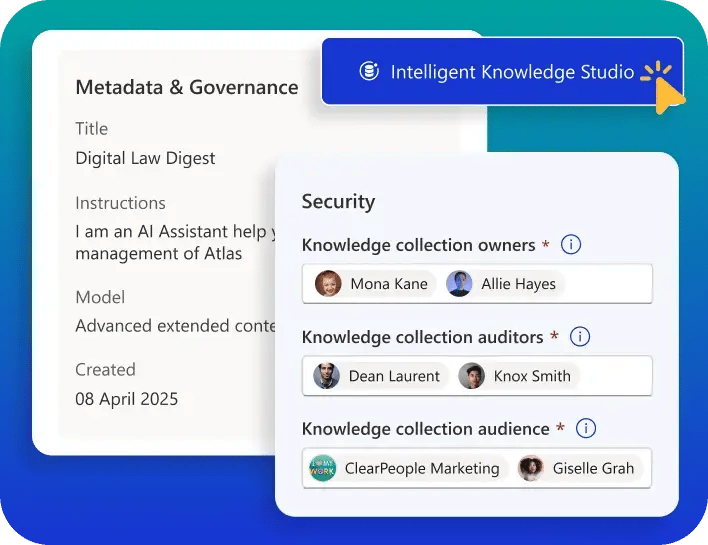
Task: Click the Security heading
Action: click(x=338, y=201)
